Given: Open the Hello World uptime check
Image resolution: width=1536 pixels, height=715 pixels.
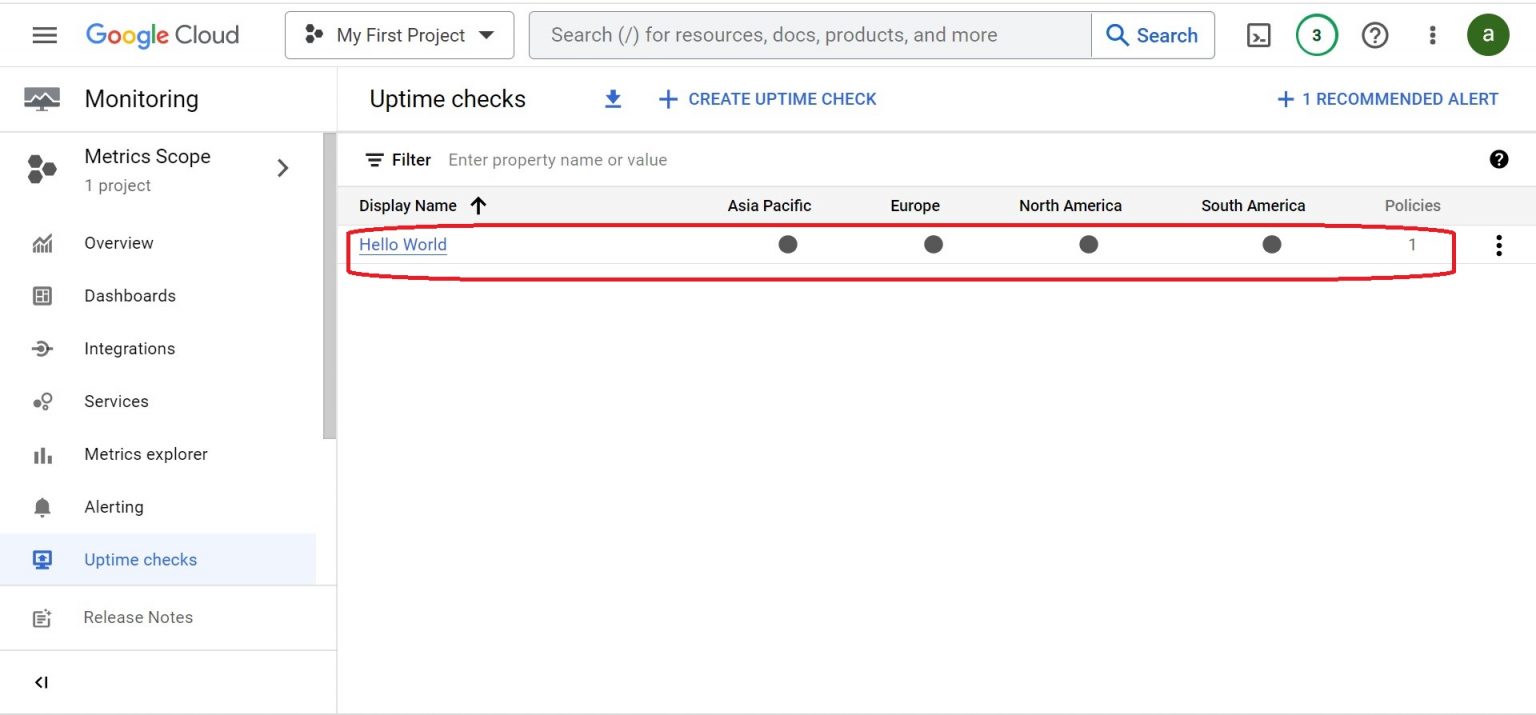Looking at the screenshot, I should [402, 244].
